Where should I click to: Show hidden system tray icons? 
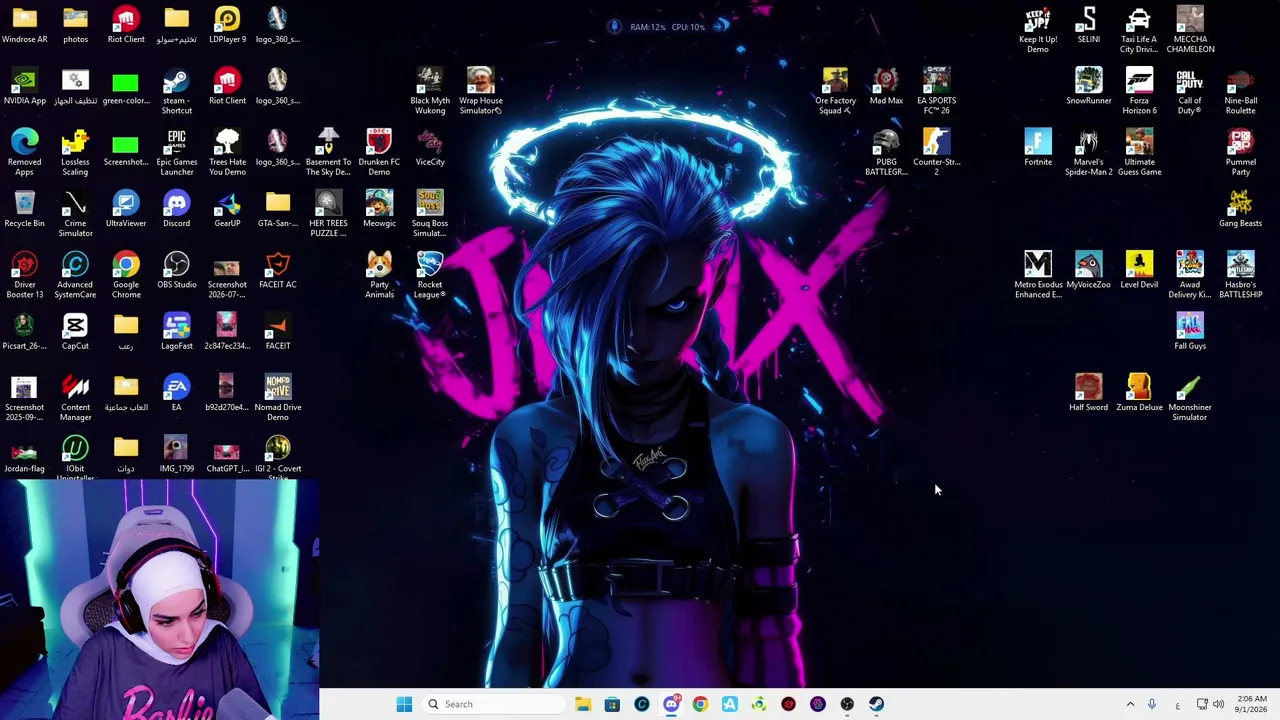point(1130,704)
